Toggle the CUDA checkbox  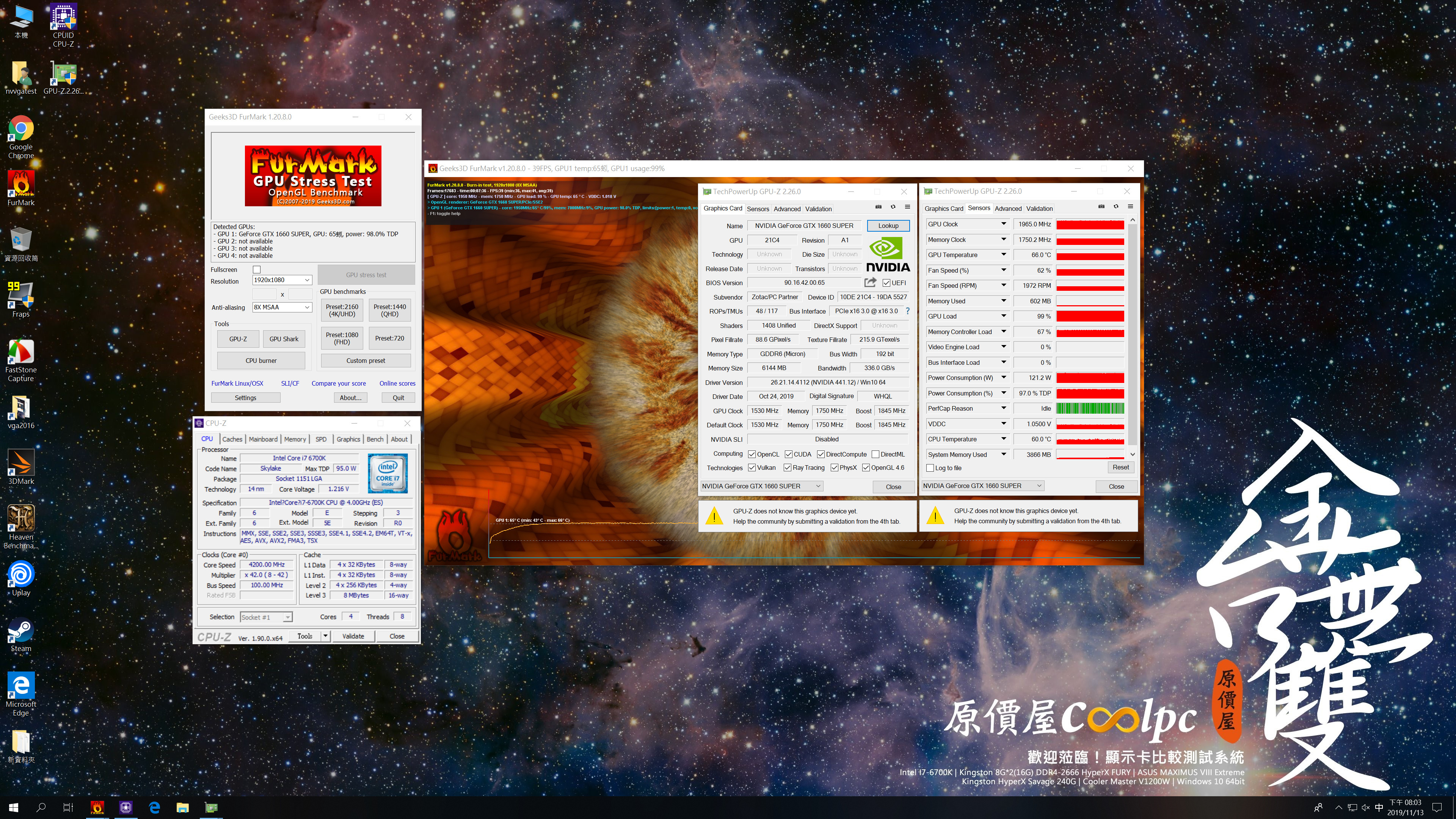(789, 454)
